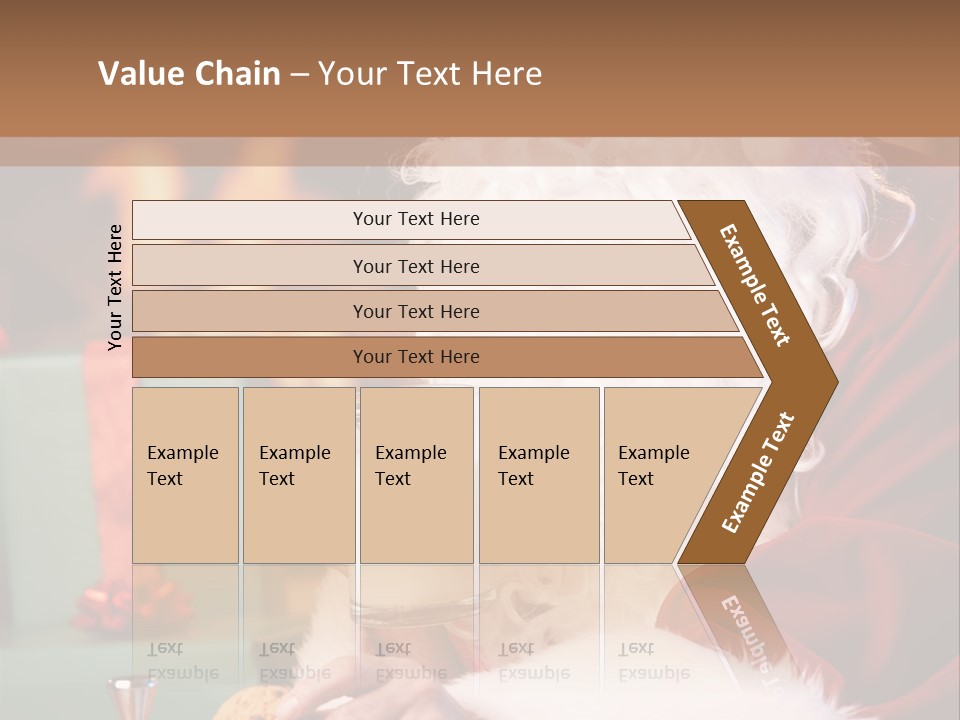
Task: Click the middle 'Example Text' column box
Action: 417,475
